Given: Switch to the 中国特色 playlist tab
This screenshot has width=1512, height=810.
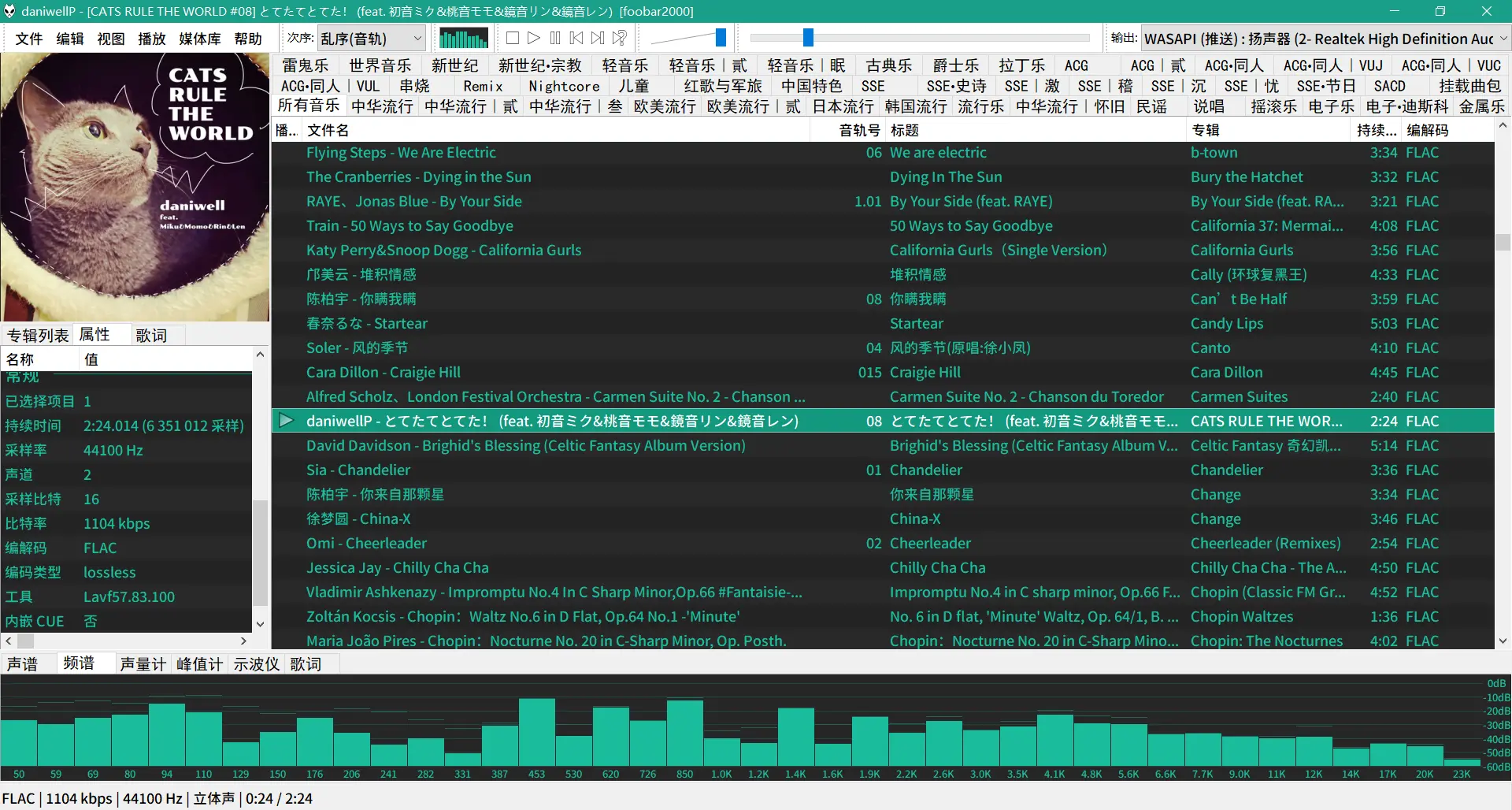Looking at the screenshot, I should point(812,86).
